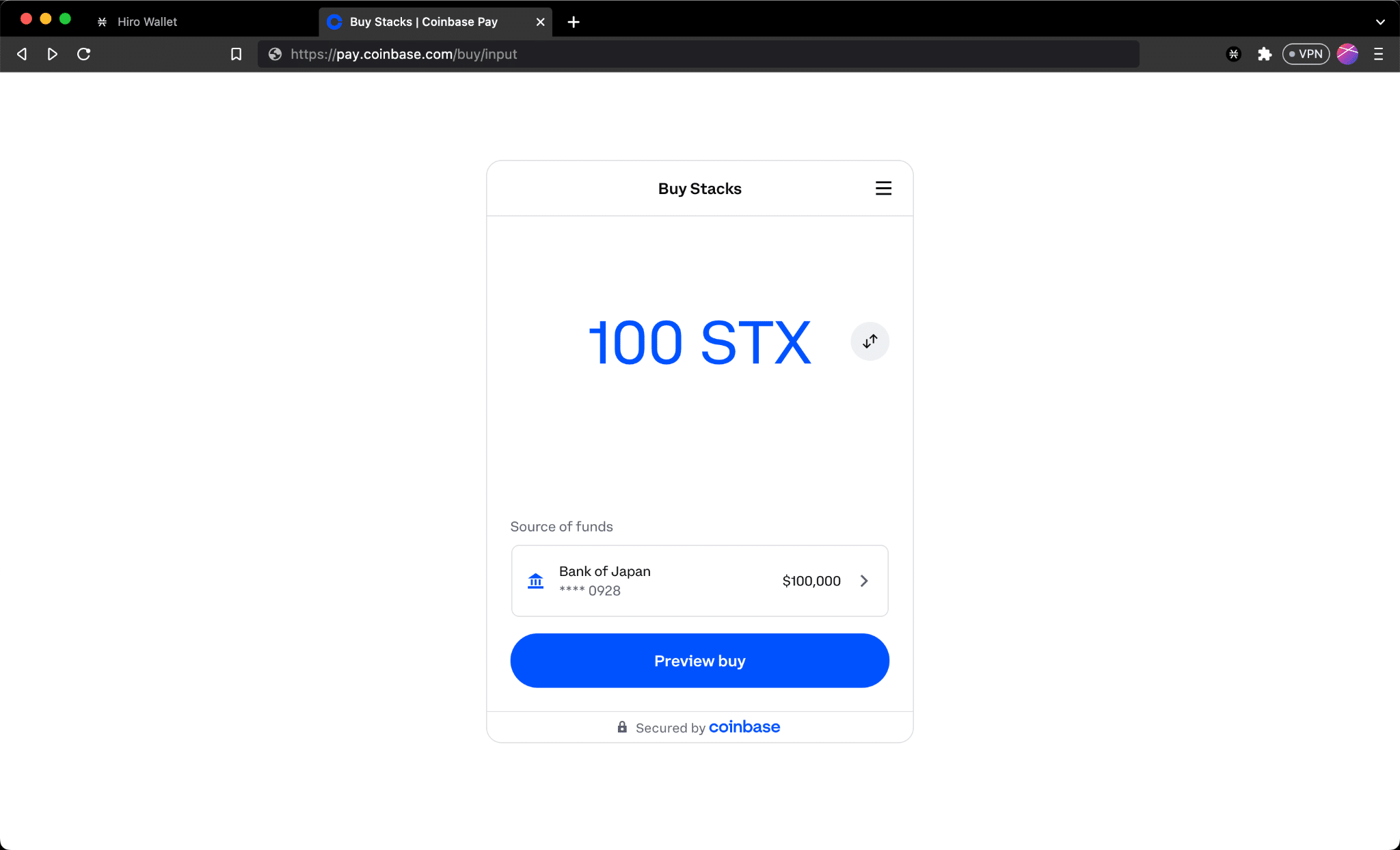Viewport: 1400px width, 850px height.
Task: Open a new browser tab
Action: 572,22
